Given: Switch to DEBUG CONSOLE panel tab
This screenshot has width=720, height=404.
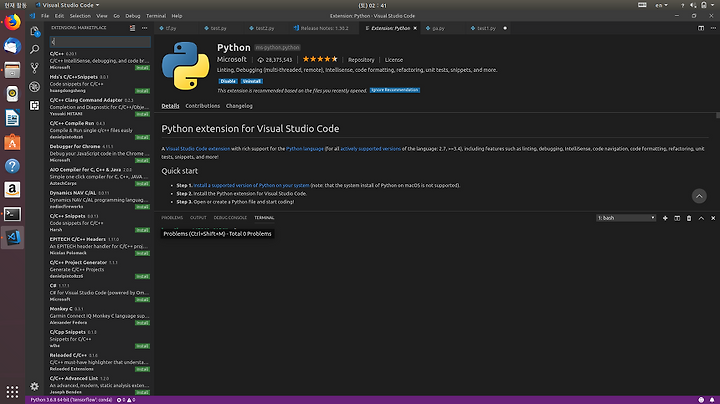Looking at the screenshot, I should tap(230, 218).
